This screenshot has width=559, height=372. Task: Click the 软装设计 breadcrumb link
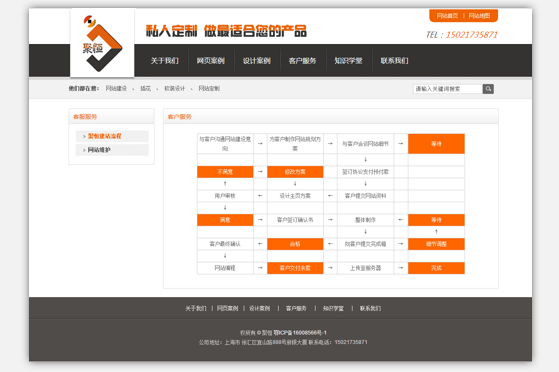[x=174, y=88]
